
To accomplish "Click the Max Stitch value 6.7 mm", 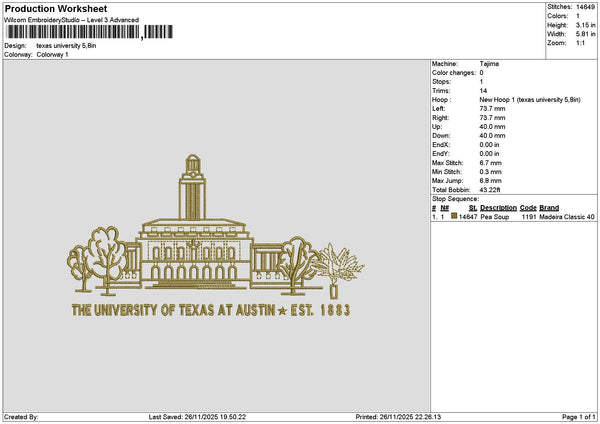I will coord(490,163).
